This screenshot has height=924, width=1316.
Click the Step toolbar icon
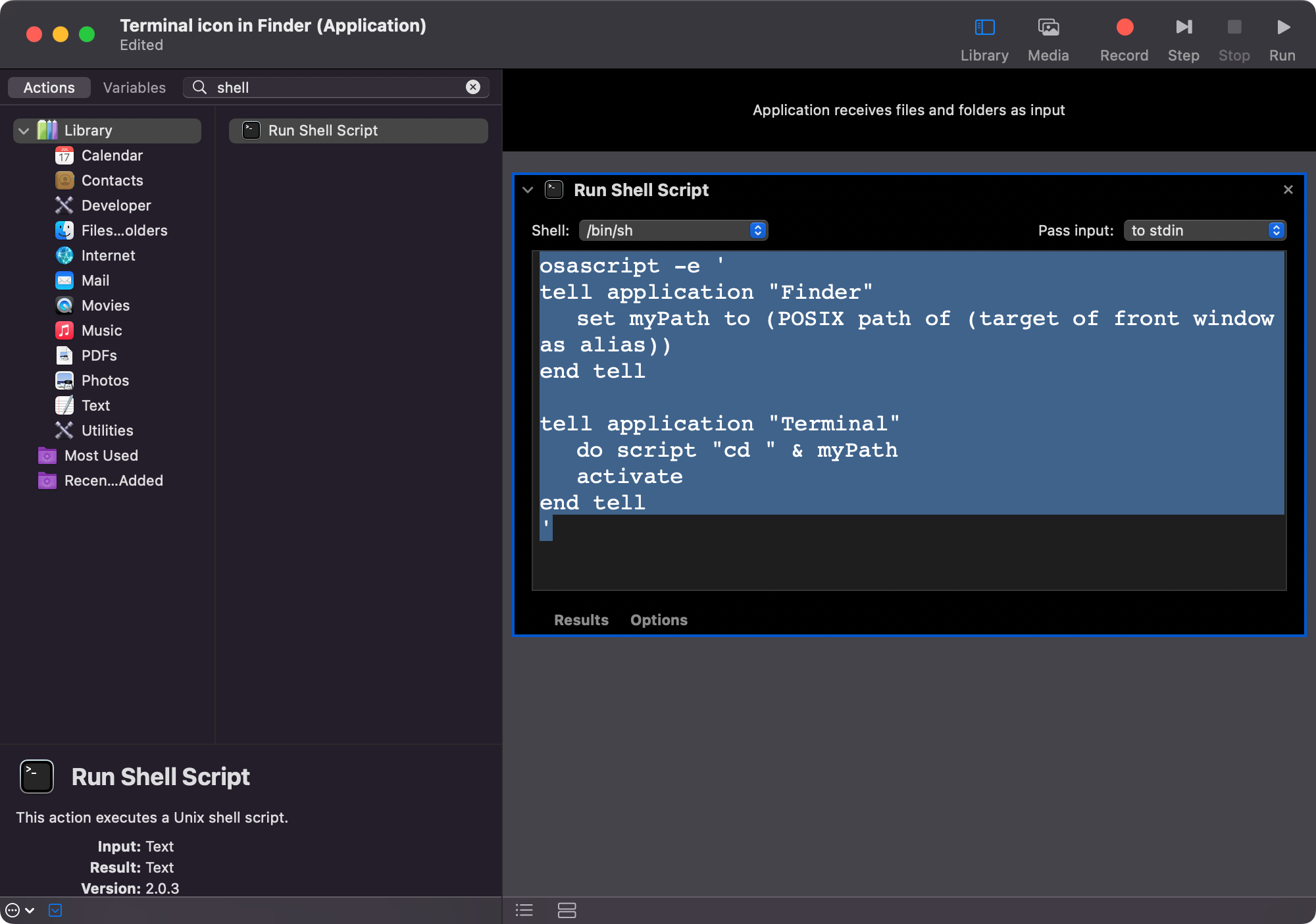pos(1183,28)
